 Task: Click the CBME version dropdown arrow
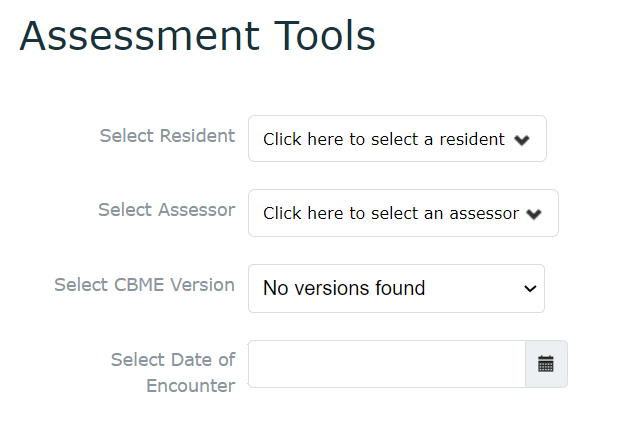tap(530, 288)
